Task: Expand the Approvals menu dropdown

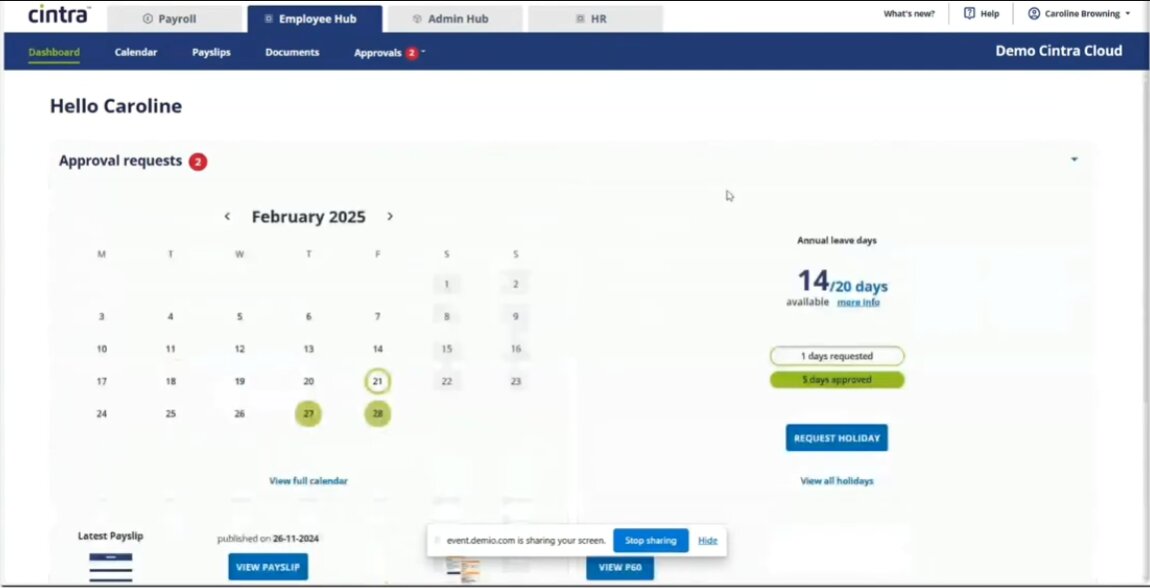Action: pos(424,52)
